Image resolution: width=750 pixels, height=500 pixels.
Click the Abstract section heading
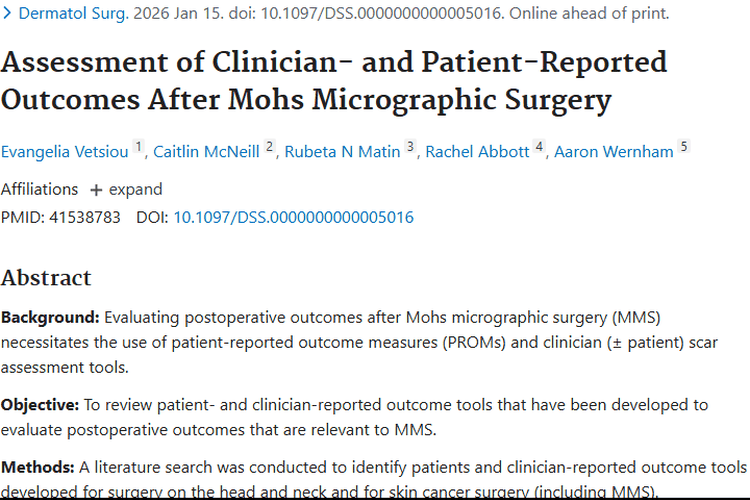tap(46, 277)
